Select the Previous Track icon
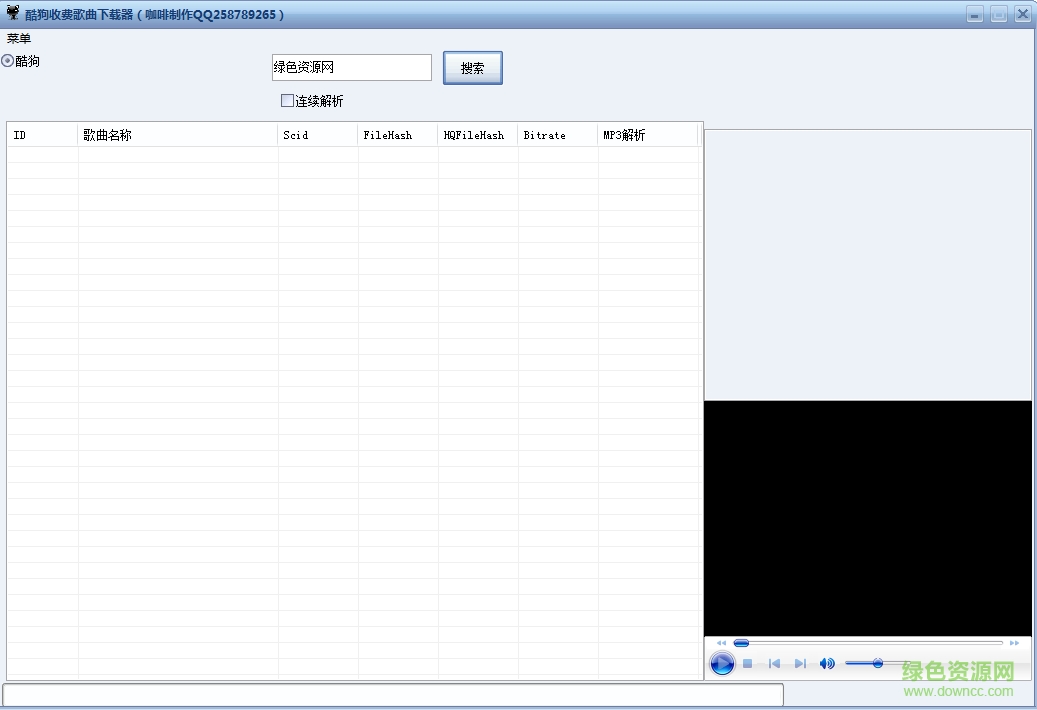 tap(774, 663)
